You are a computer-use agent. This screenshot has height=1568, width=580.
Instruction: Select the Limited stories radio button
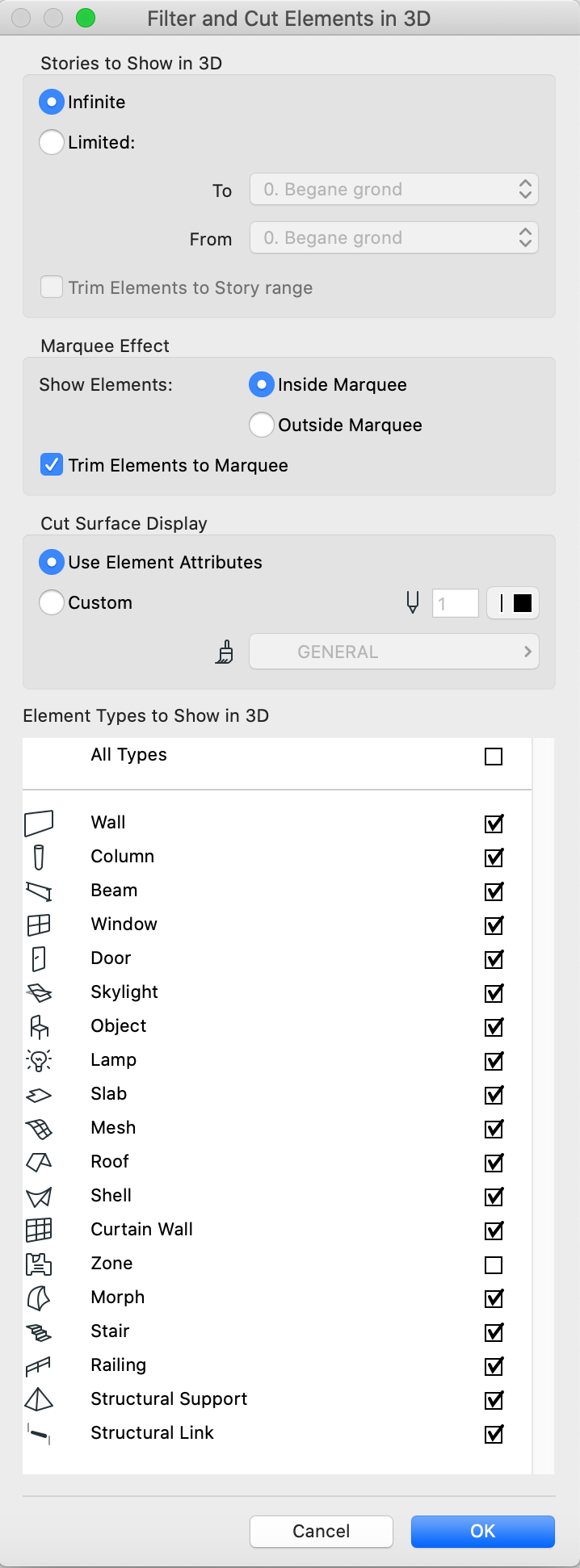(x=52, y=142)
